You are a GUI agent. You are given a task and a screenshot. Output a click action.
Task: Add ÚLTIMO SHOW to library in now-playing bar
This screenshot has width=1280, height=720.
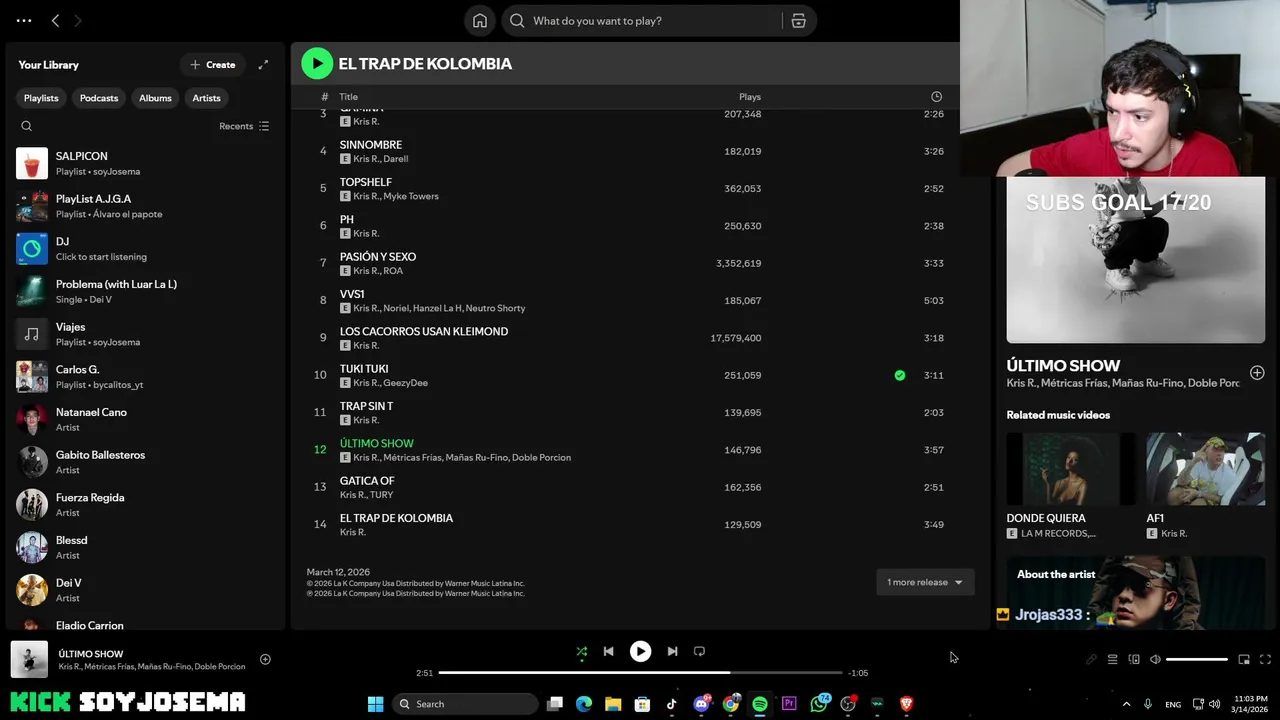[265, 659]
